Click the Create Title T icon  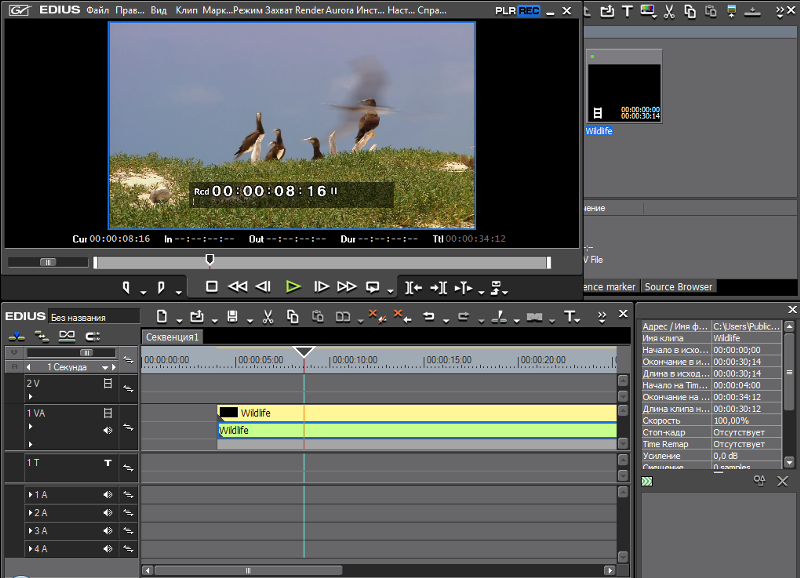(570, 317)
